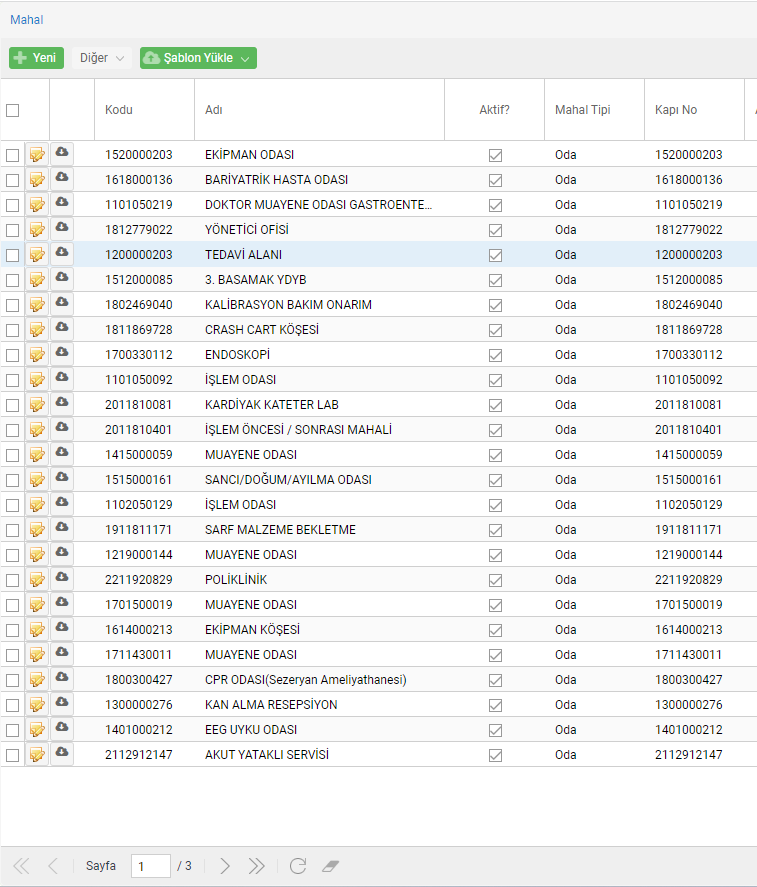
Task: Click cloud icon in İŞLEM ÖNCESİ / SONRASI row
Action: click(62, 427)
